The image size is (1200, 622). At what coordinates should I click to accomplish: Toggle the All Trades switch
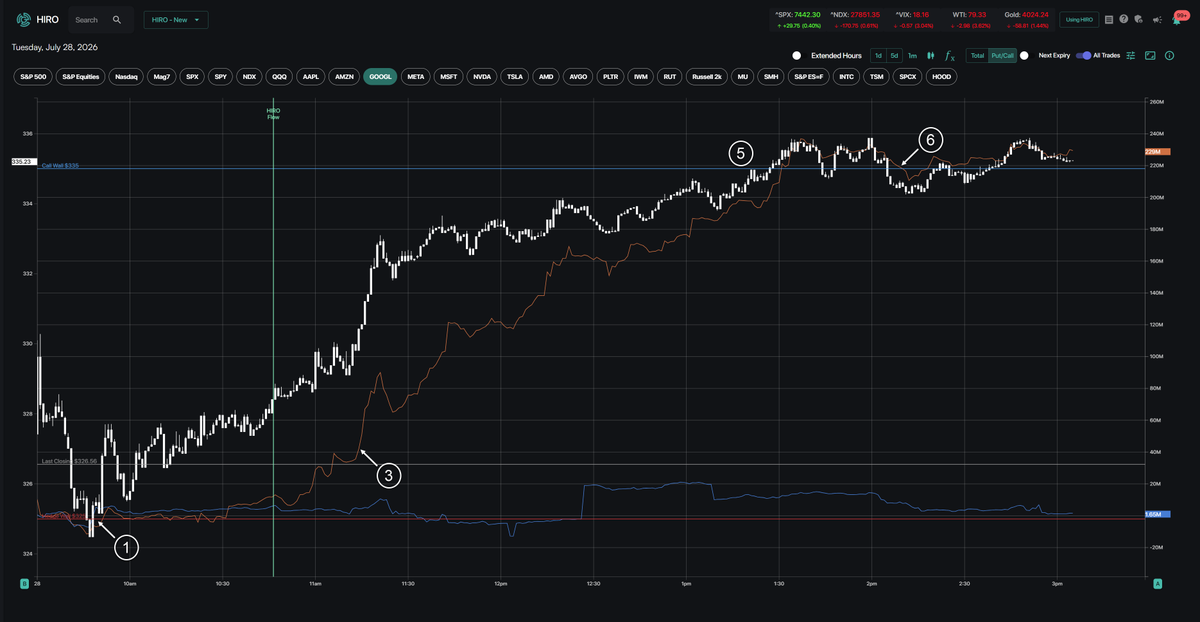tap(1083, 56)
